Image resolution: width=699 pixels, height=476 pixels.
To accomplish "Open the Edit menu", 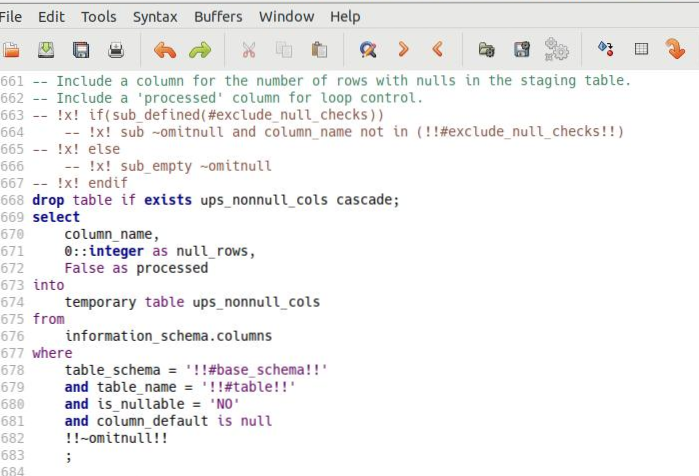I will coord(51,17).
